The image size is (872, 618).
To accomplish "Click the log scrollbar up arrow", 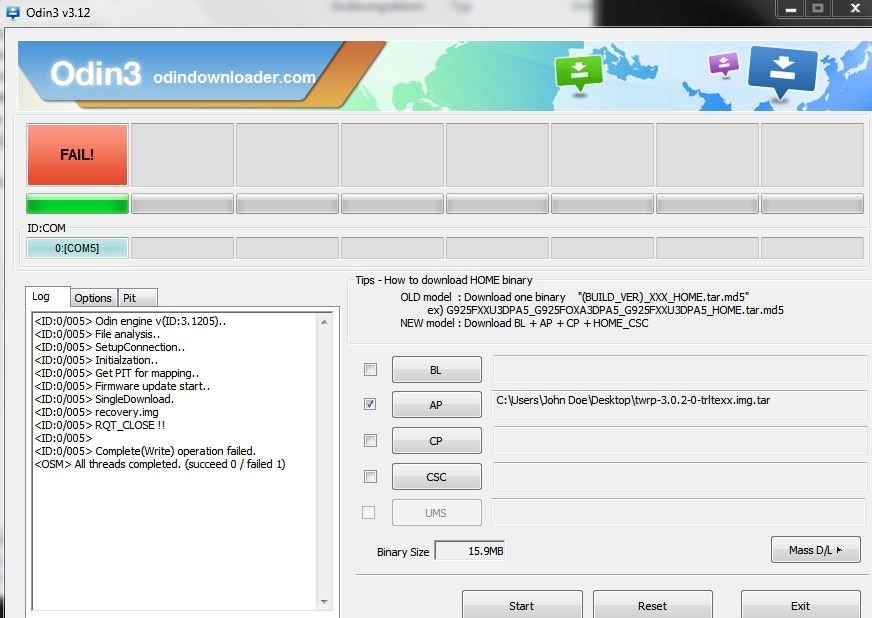I will pyautogui.click(x=324, y=322).
